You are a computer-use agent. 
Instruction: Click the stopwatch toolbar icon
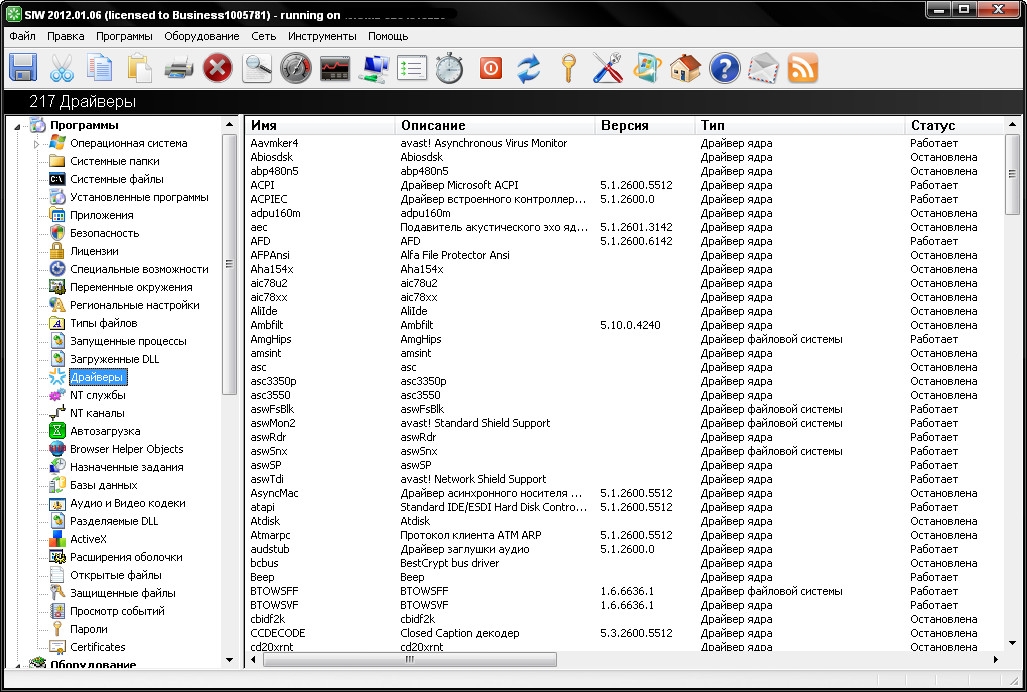(450, 68)
